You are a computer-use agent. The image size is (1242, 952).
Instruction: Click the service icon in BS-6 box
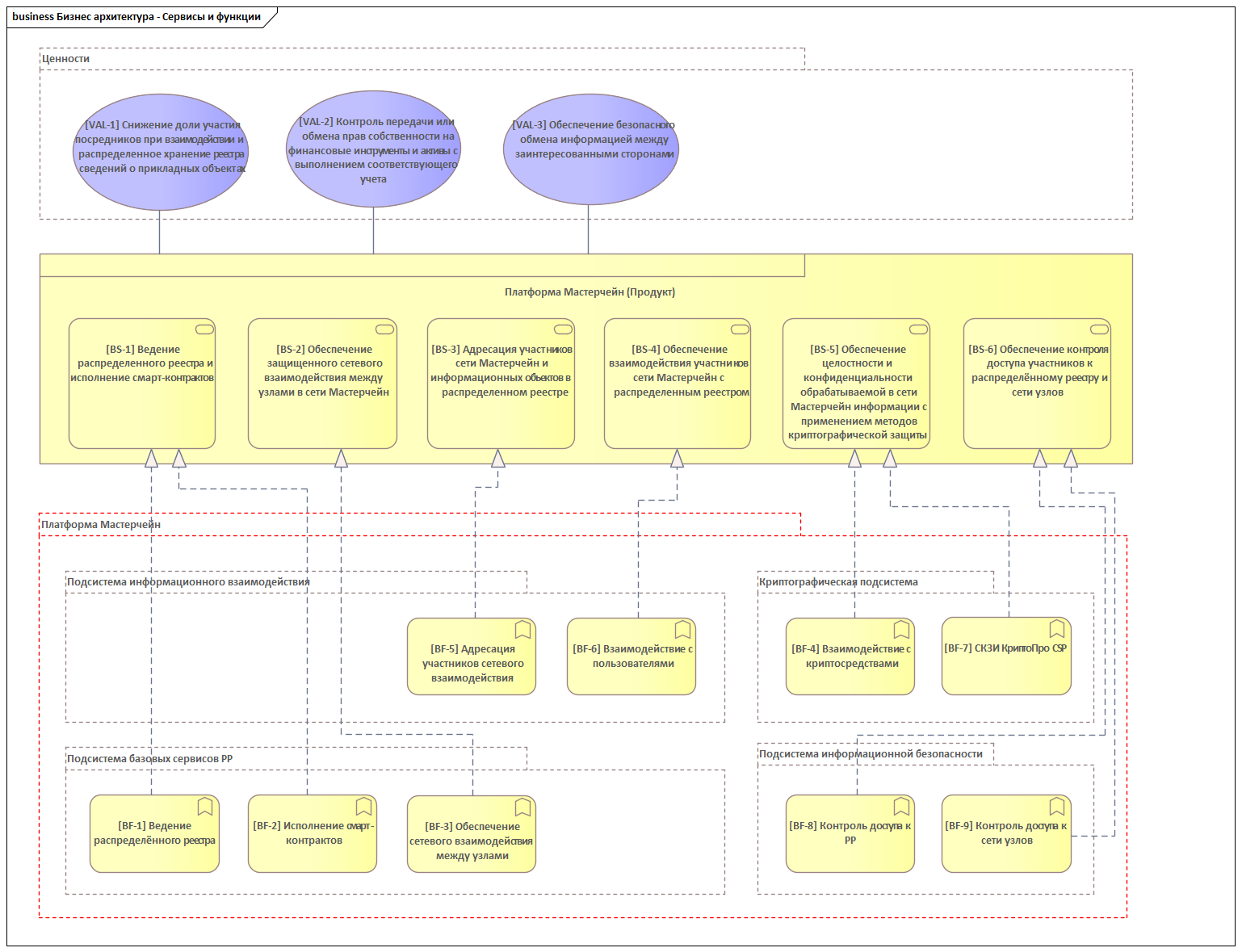(x=1099, y=329)
